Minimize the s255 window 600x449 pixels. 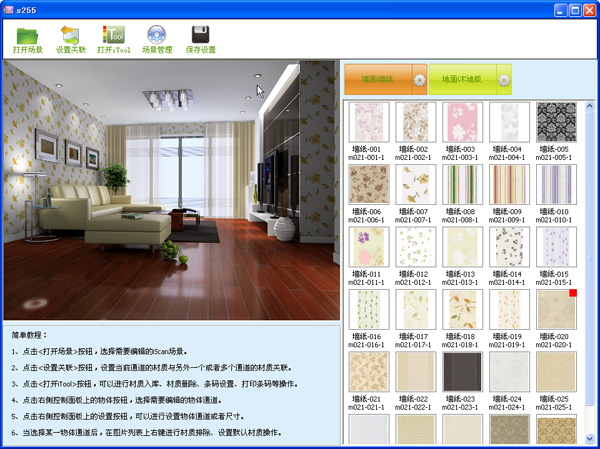click(x=561, y=10)
